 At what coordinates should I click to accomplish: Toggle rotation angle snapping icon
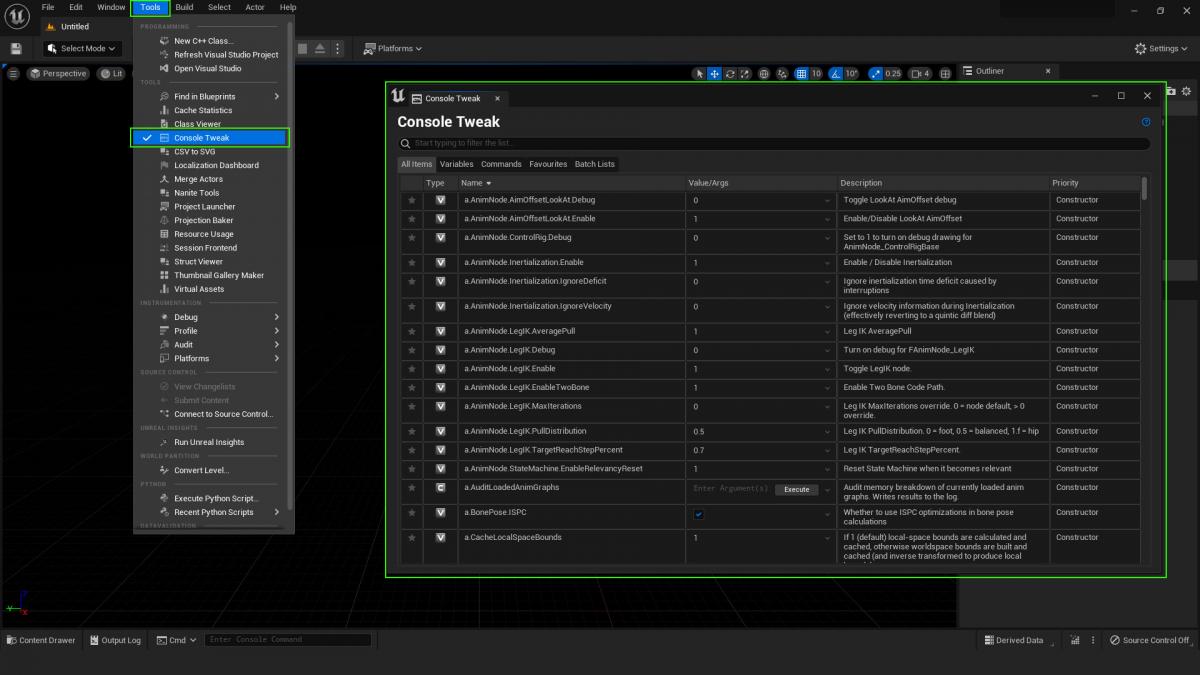(x=836, y=74)
